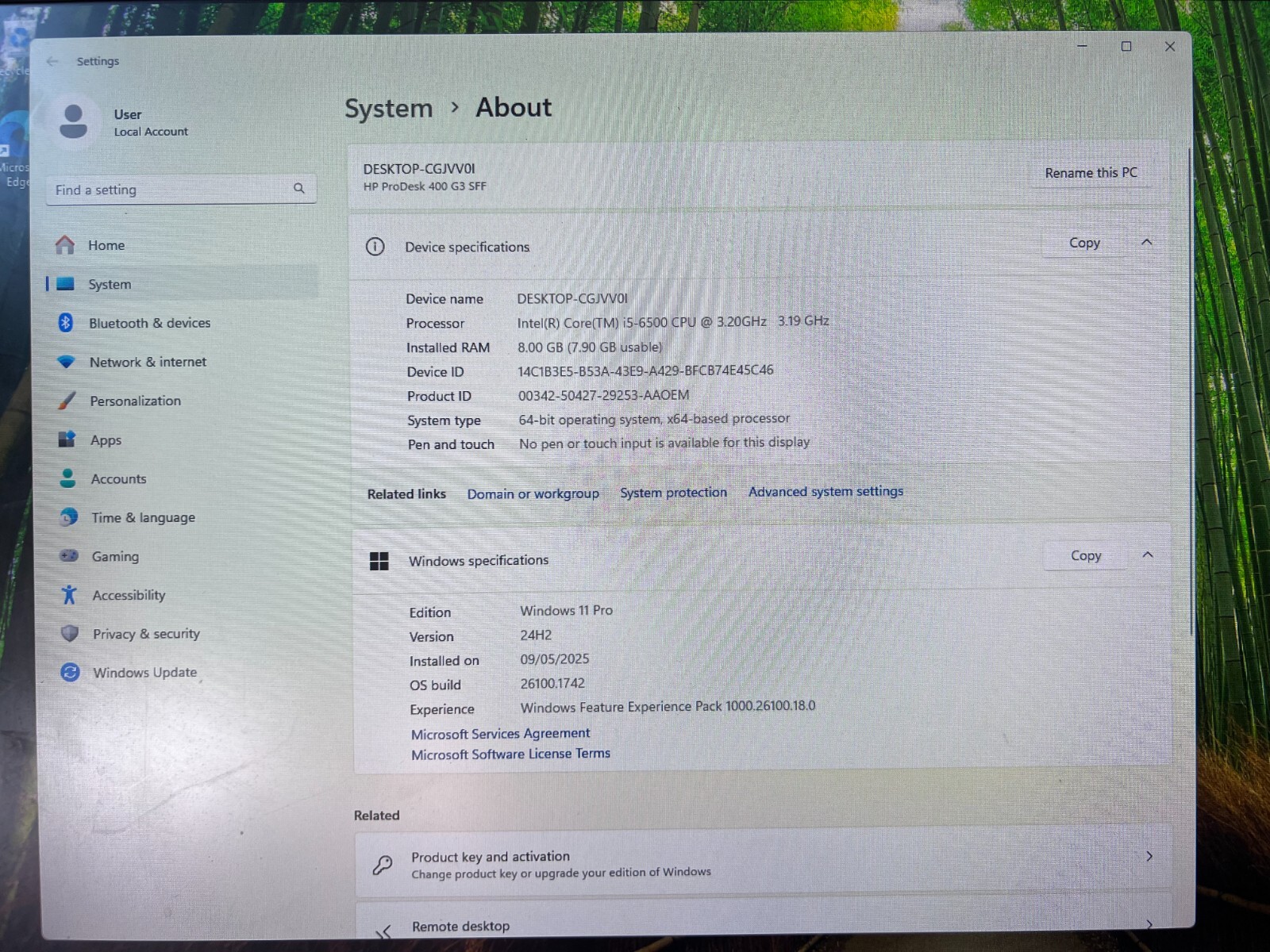
Task: Collapse the Windows specifications section
Action: 1148,555
